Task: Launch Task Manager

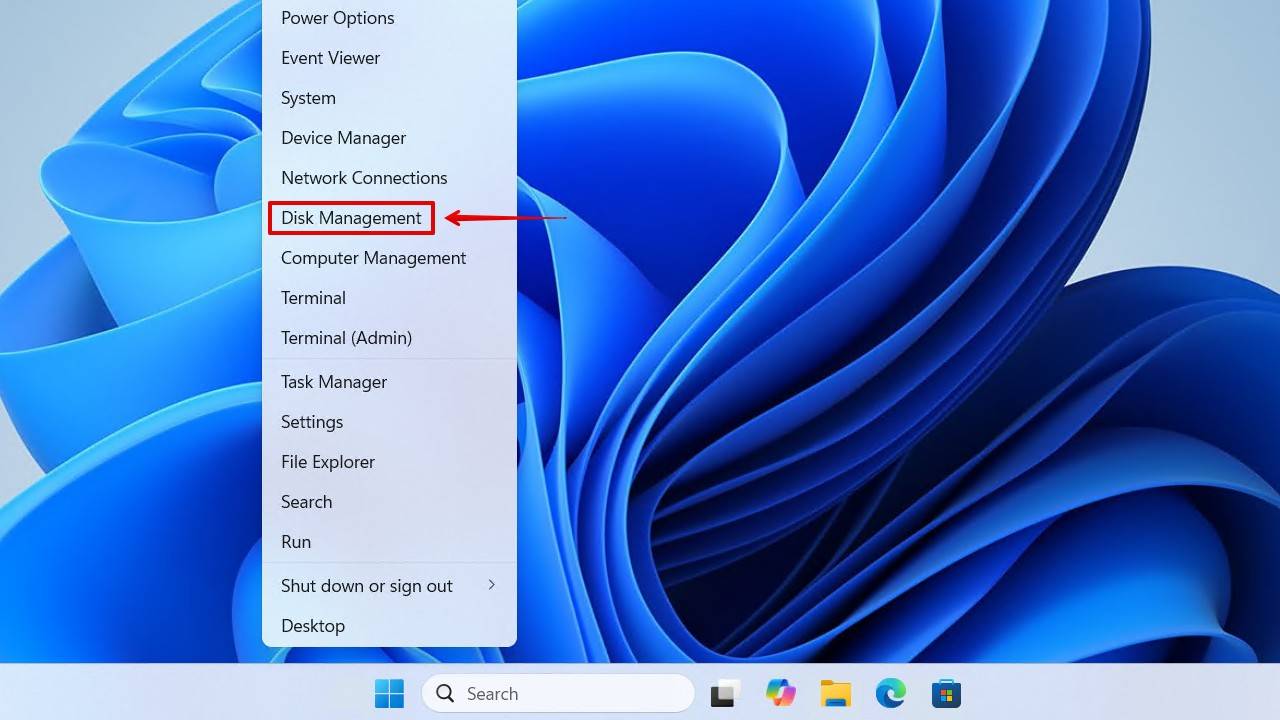Action: click(333, 382)
